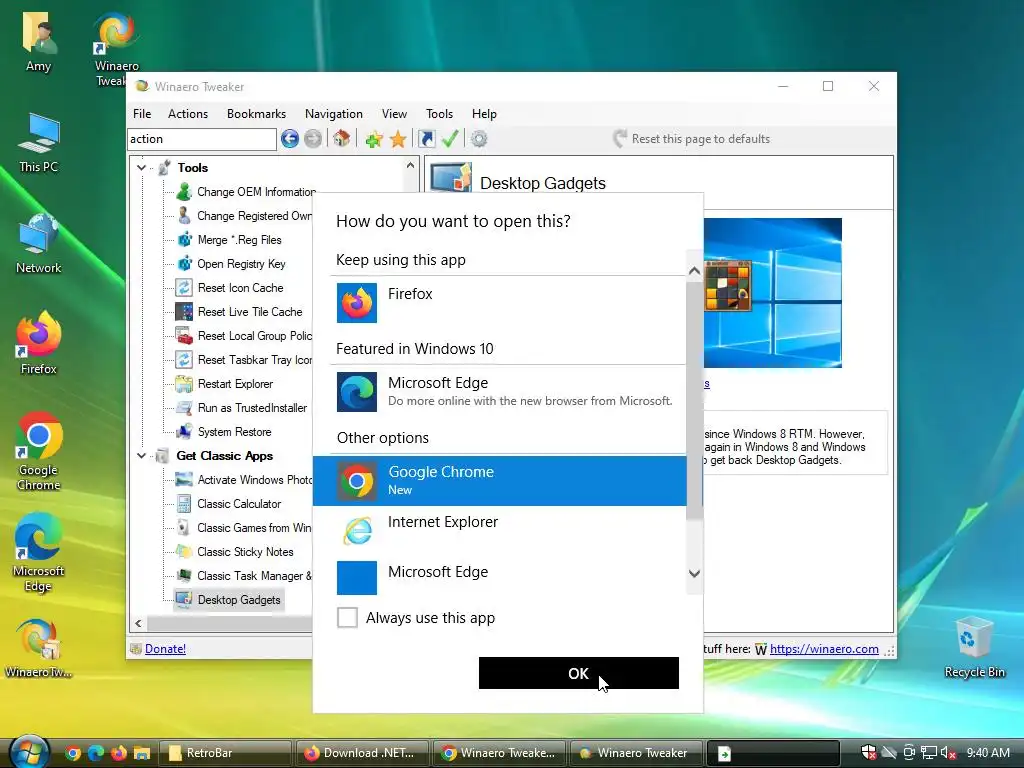
Task: Enable Always use this app checkbox
Action: tap(347, 617)
